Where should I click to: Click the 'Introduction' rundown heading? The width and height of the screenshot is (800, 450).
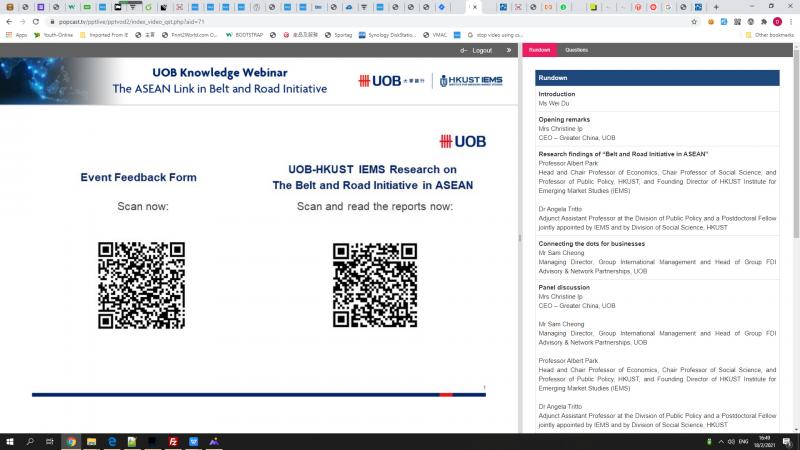pos(557,94)
